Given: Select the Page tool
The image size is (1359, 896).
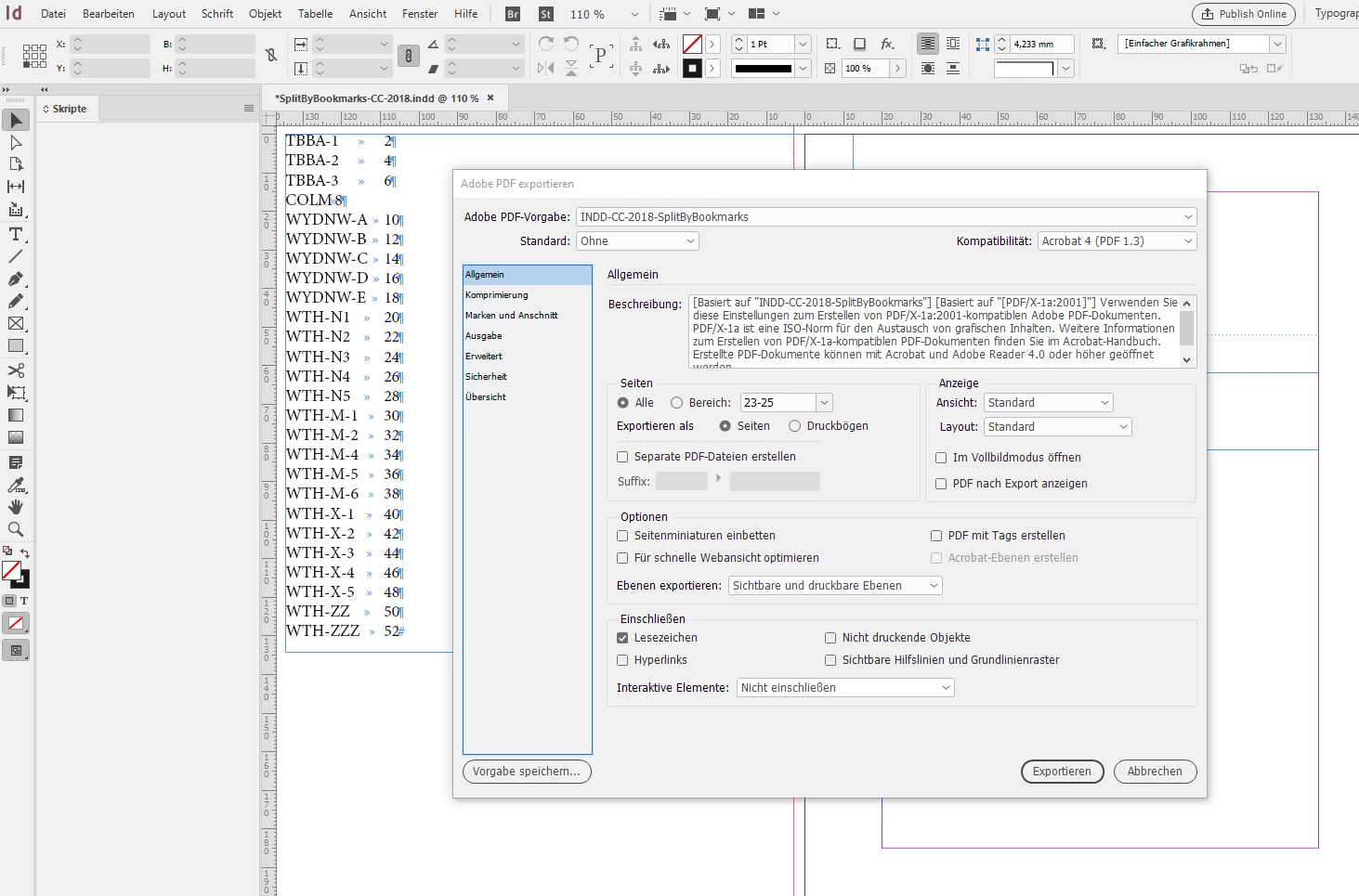Looking at the screenshot, I should (16, 164).
